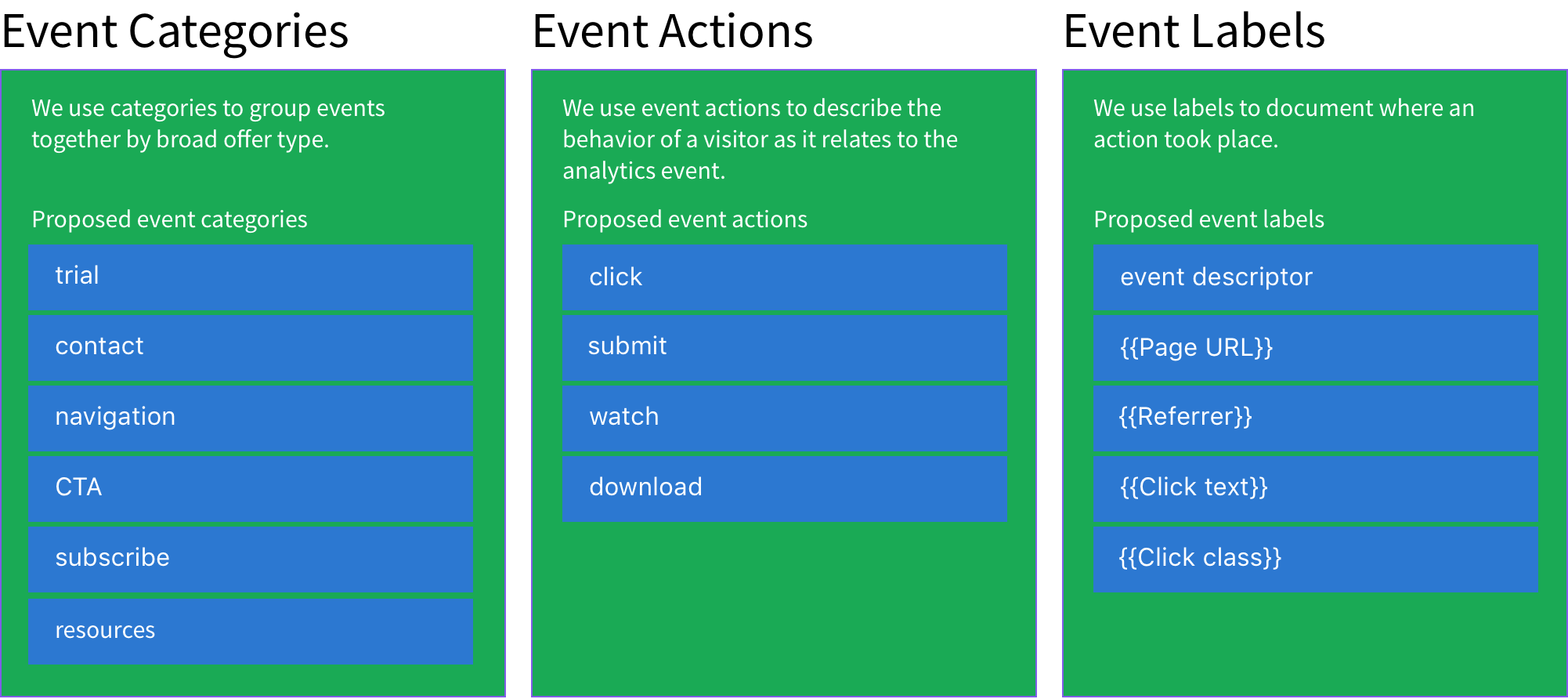Click the 'Event Actions' heading

(673, 32)
